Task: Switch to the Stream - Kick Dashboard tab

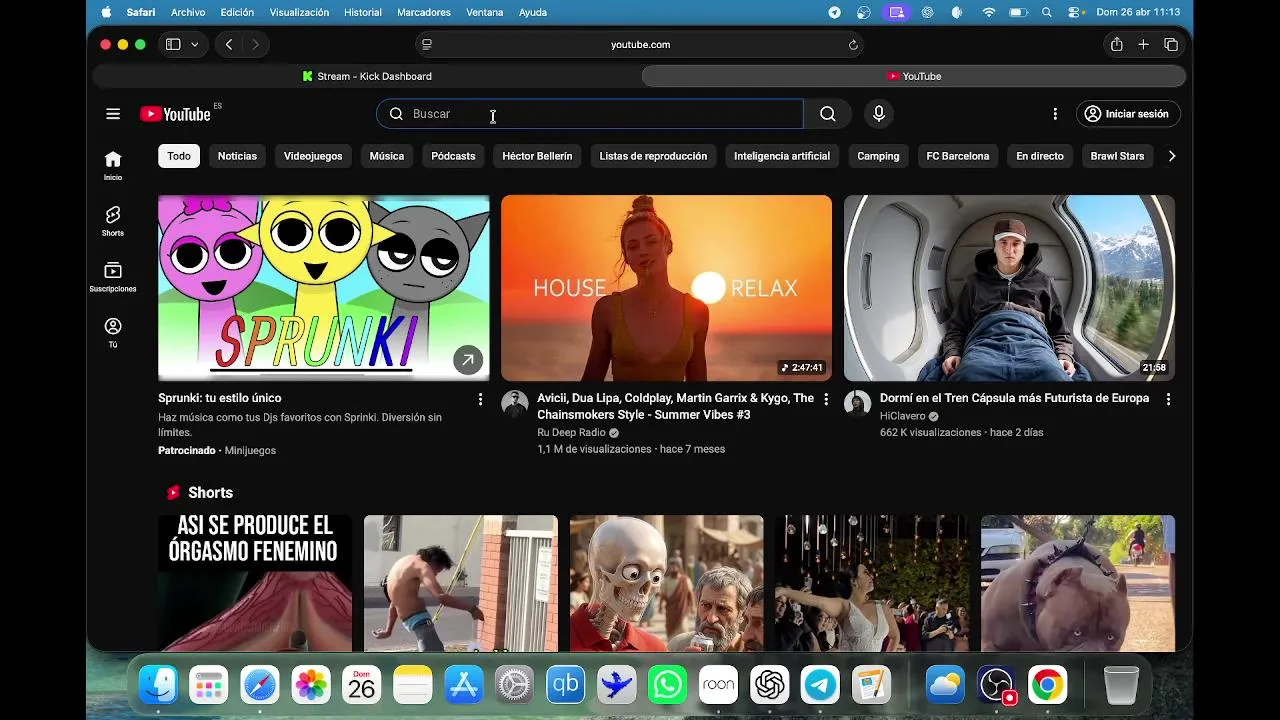Action: [367, 76]
